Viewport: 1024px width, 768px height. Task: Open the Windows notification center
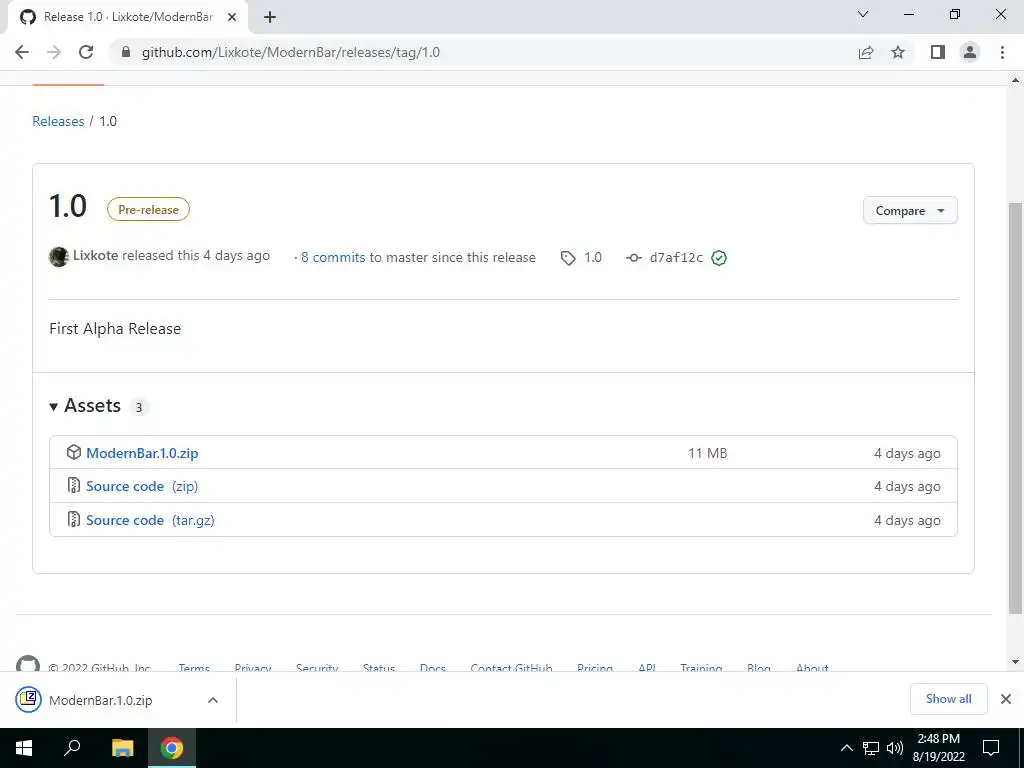(991, 748)
